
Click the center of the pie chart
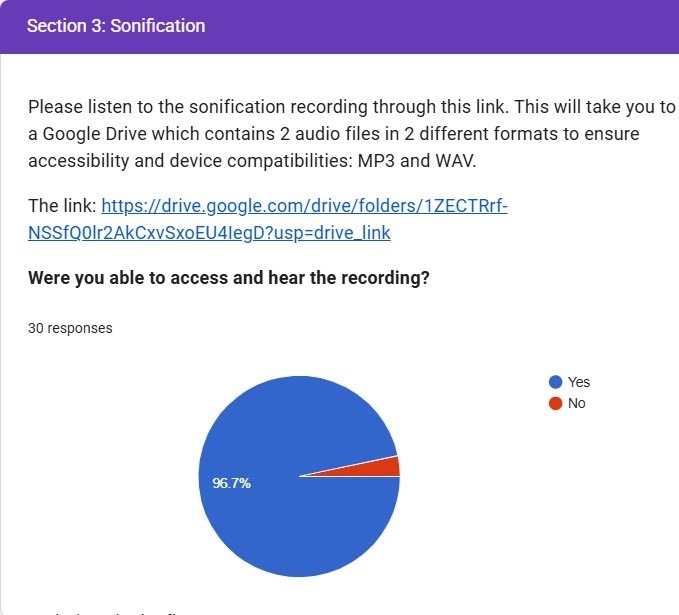pyautogui.click(x=299, y=477)
